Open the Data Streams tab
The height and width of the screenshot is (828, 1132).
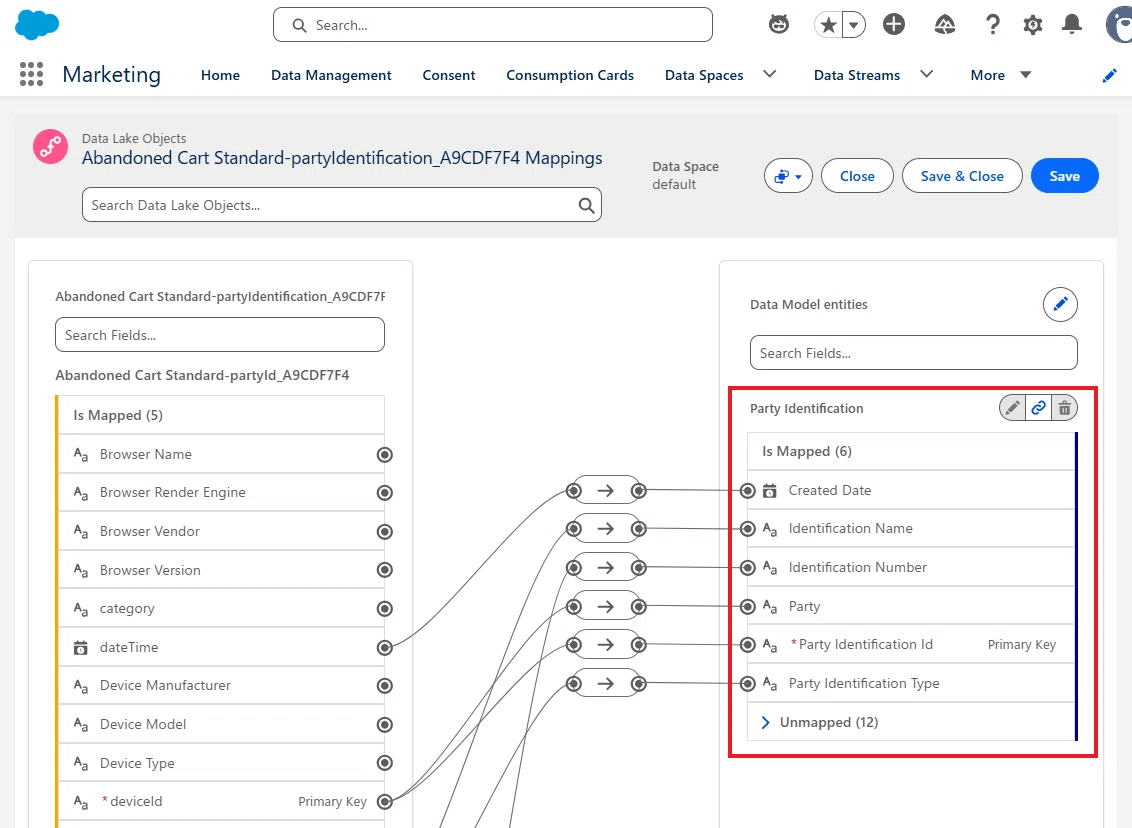[857, 75]
